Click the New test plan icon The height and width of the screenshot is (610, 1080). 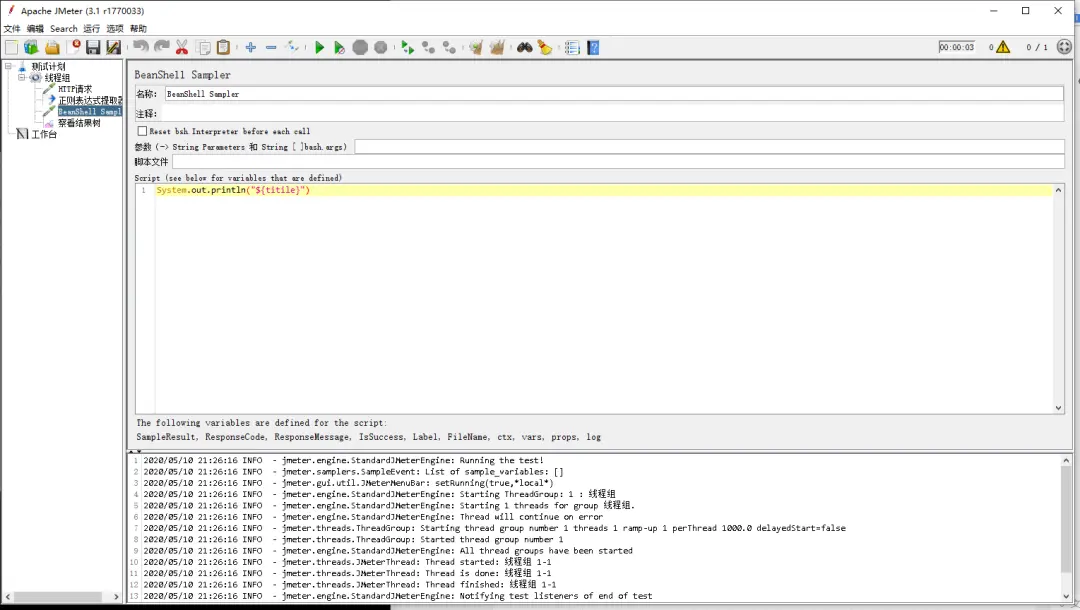point(11,48)
